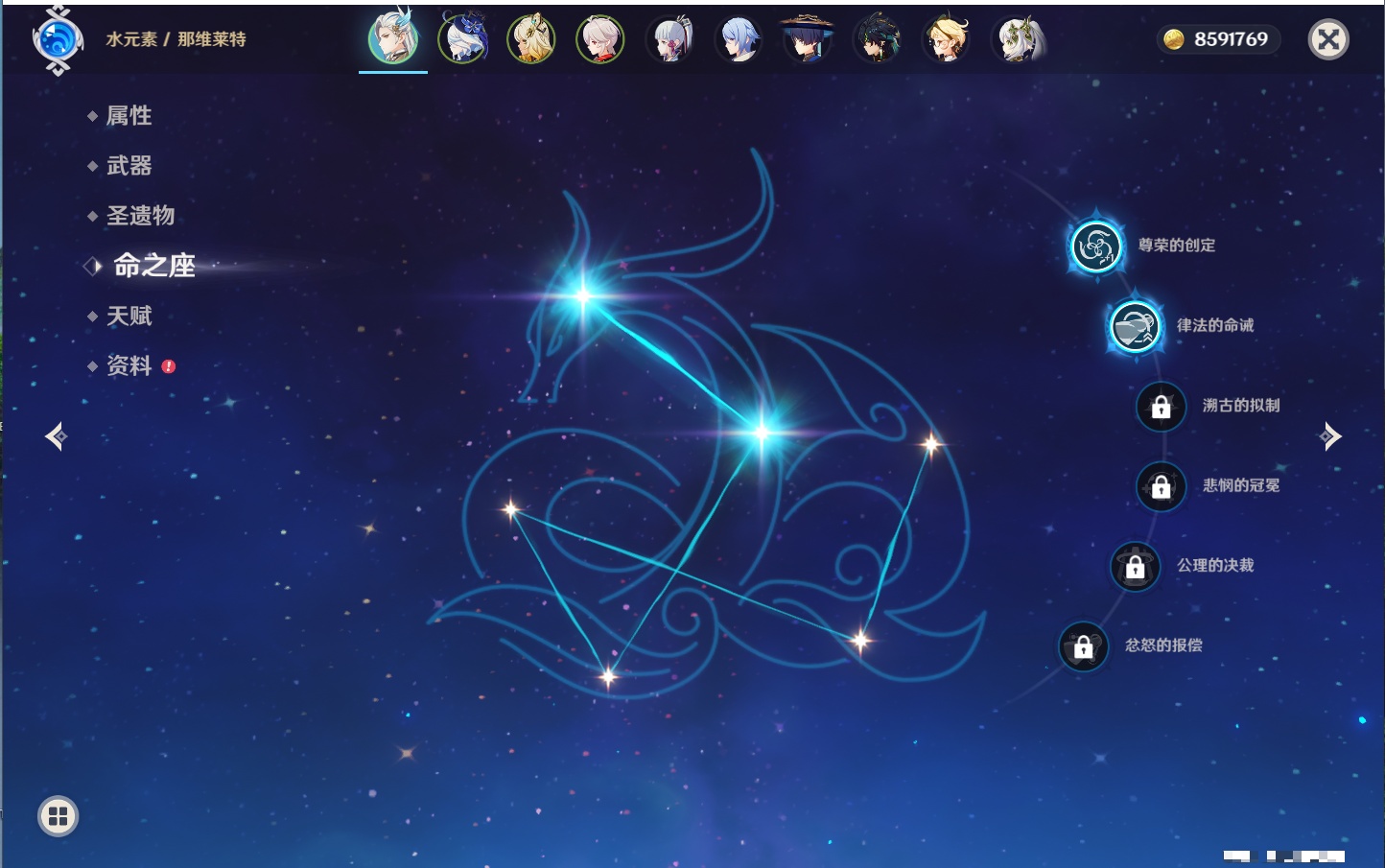Click the locked 悲悯的冠冕 constellation icon

click(x=1161, y=486)
